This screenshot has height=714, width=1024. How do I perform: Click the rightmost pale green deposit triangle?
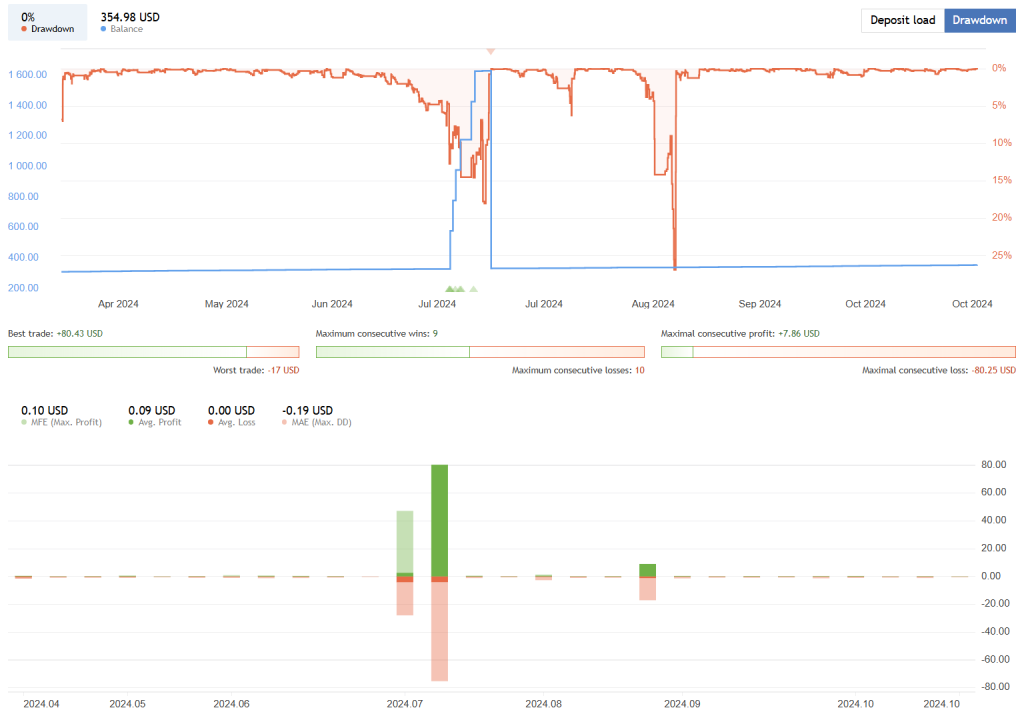click(474, 289)
